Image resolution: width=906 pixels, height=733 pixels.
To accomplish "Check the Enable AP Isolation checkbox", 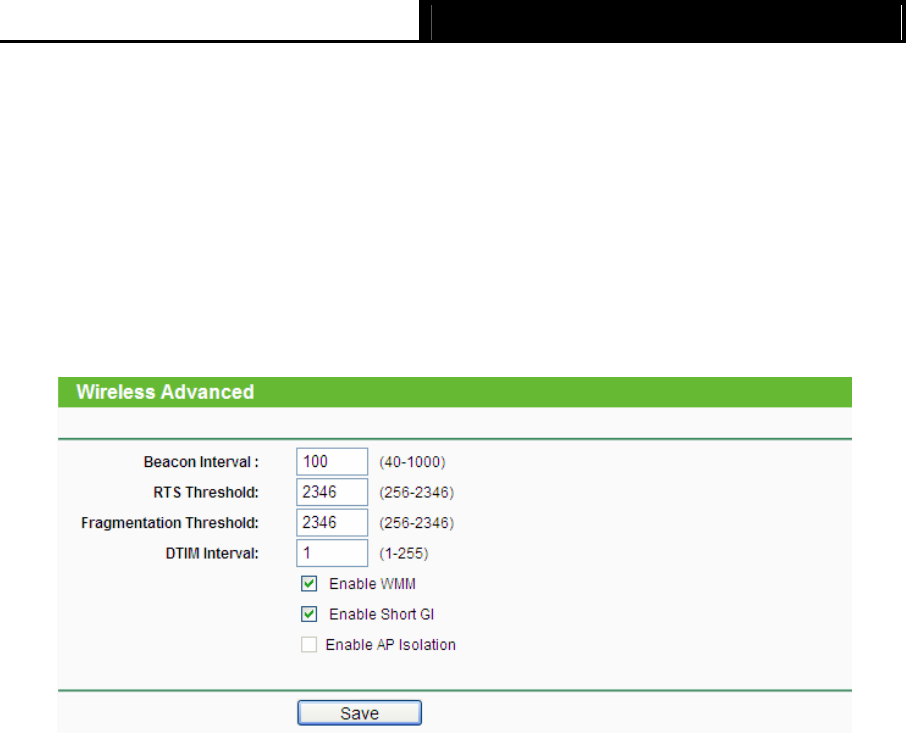I will click(x=309, y=645).
